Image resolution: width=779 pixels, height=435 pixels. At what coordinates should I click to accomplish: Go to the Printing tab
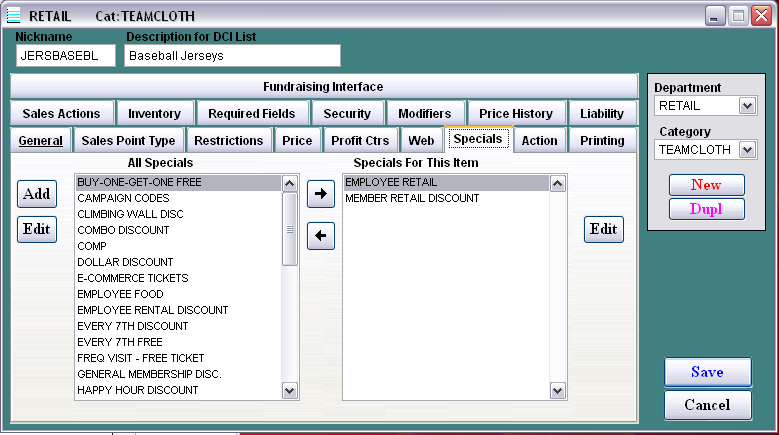[602, 141]
